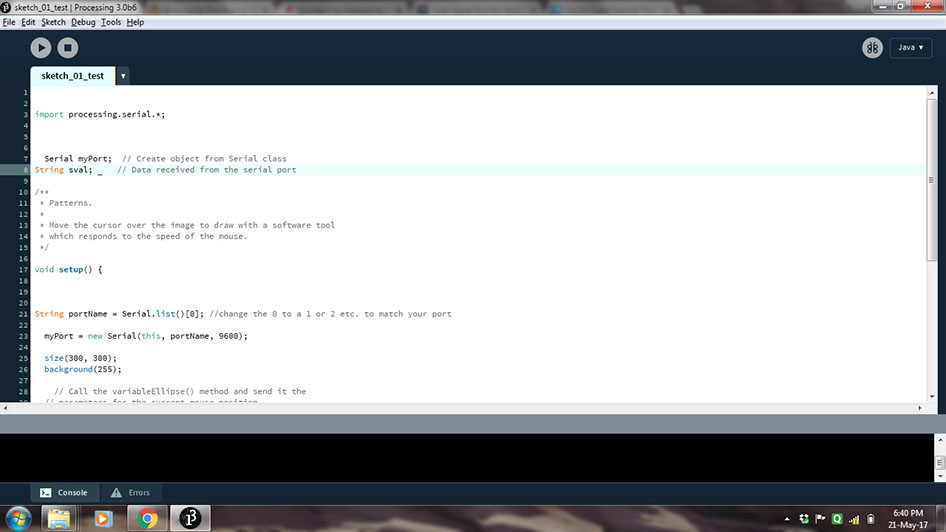
Task: Open the Java mode dropdown
Action: tap(910, 48)
